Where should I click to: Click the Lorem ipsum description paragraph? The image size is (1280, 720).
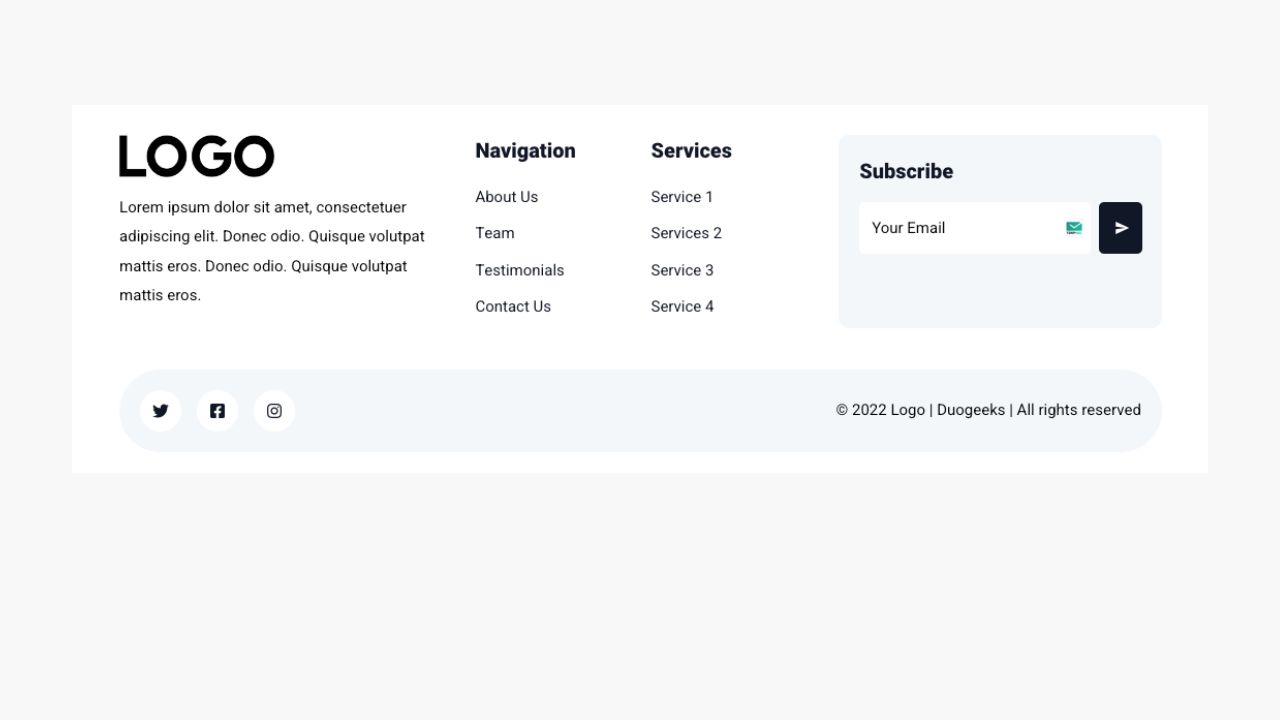point(272,251)
